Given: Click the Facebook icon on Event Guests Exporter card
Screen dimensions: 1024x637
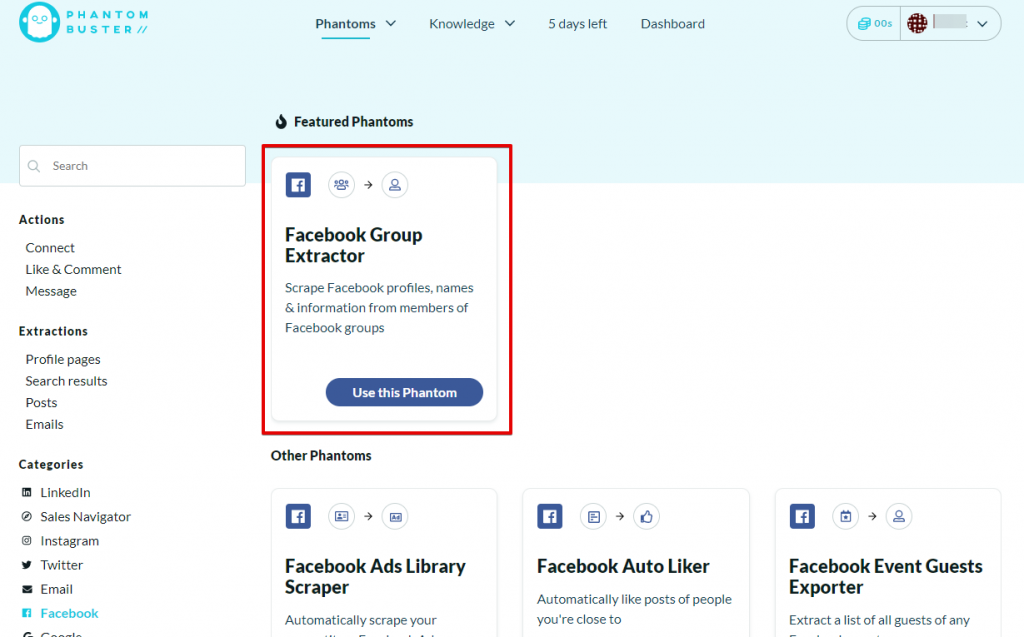Looking at the screenshot, I should pos(802,516).
